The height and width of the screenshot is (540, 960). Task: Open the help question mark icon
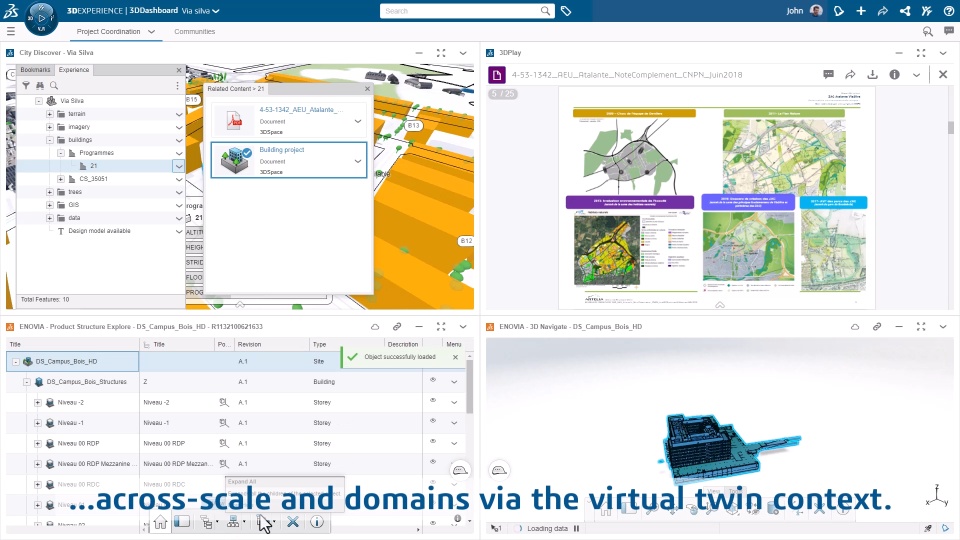[949, 11]
